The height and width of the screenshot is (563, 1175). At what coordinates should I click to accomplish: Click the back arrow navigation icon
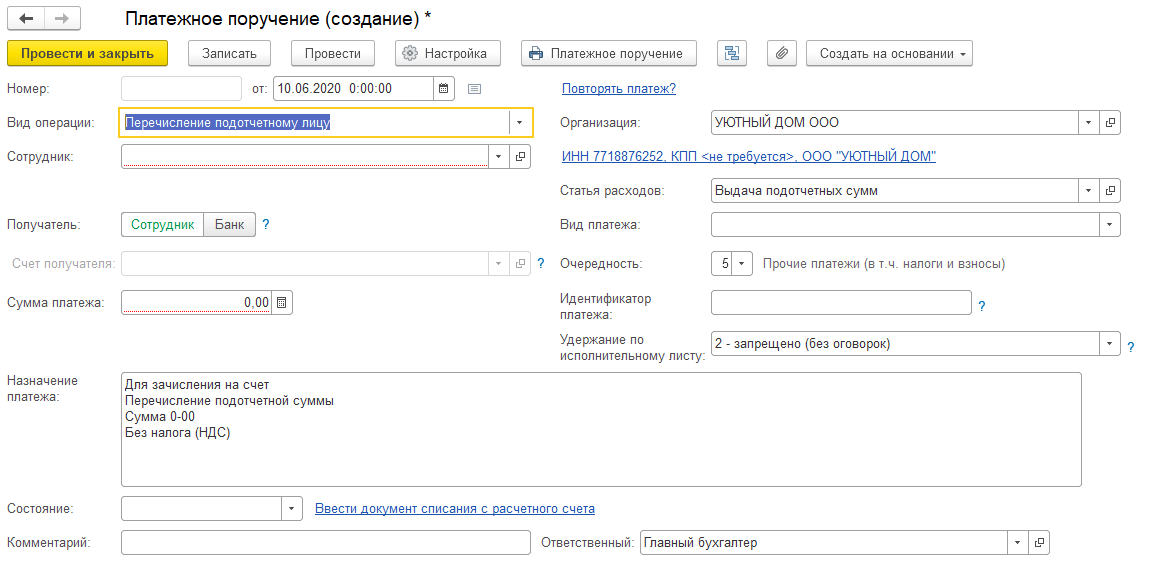26,16
